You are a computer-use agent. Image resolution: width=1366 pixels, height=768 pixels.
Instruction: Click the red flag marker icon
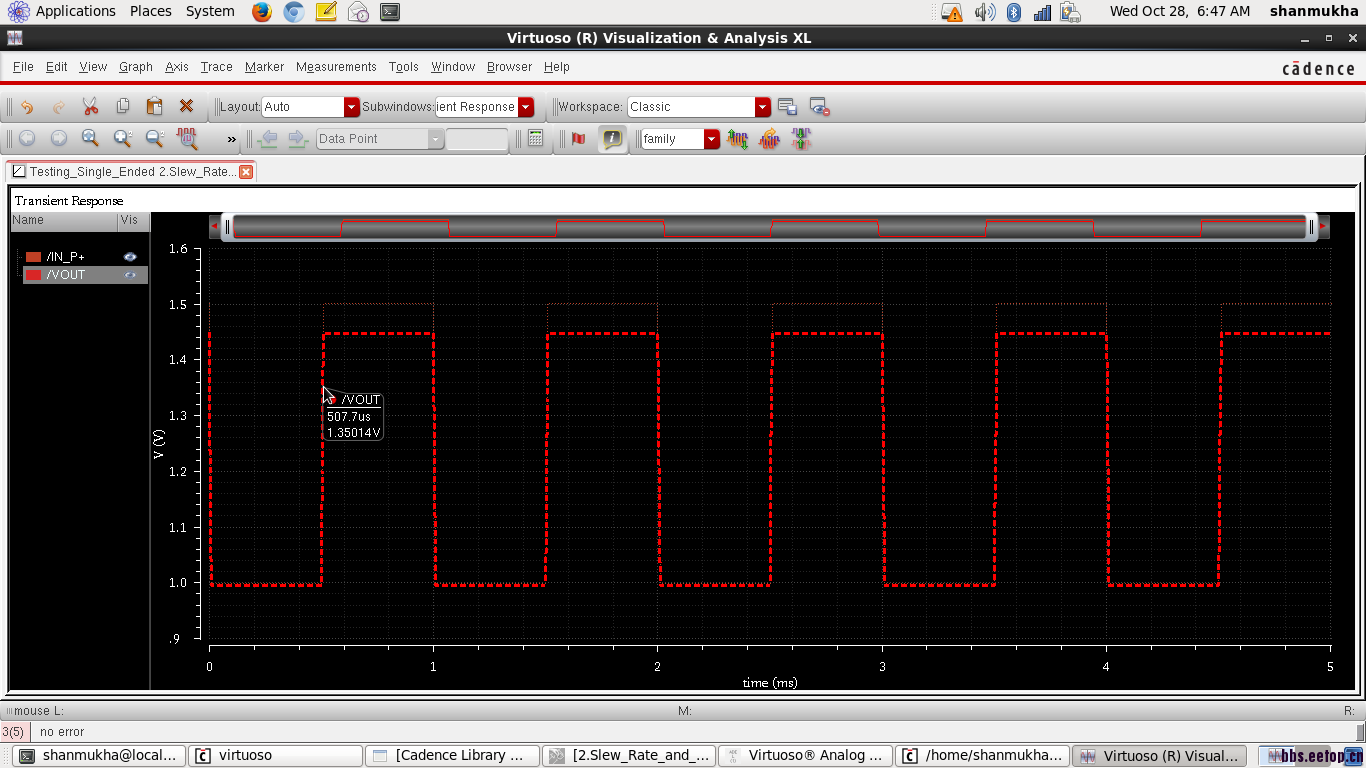pyautogui.click(x=578, y=139)
